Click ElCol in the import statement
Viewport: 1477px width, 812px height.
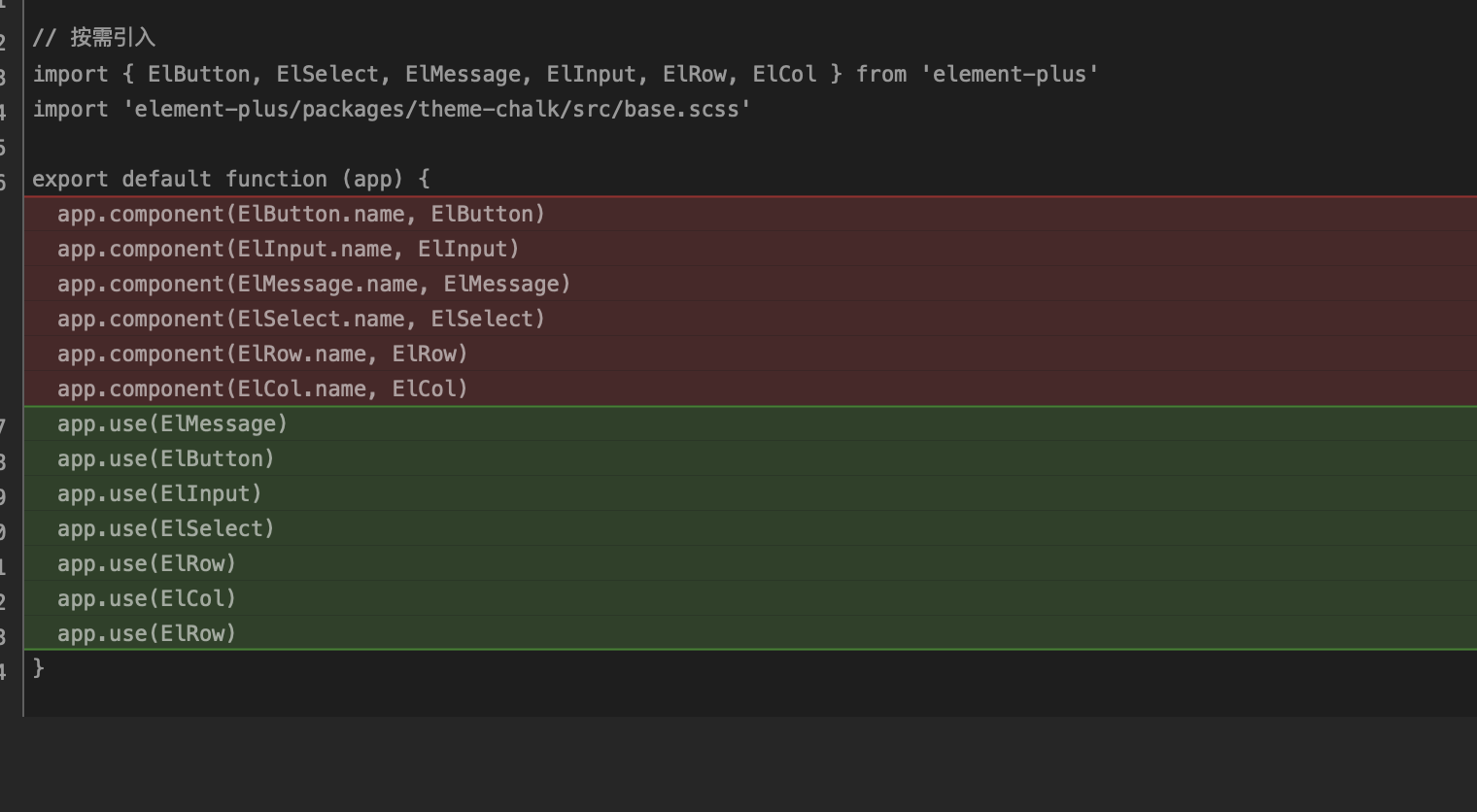(x=784, y=75)
